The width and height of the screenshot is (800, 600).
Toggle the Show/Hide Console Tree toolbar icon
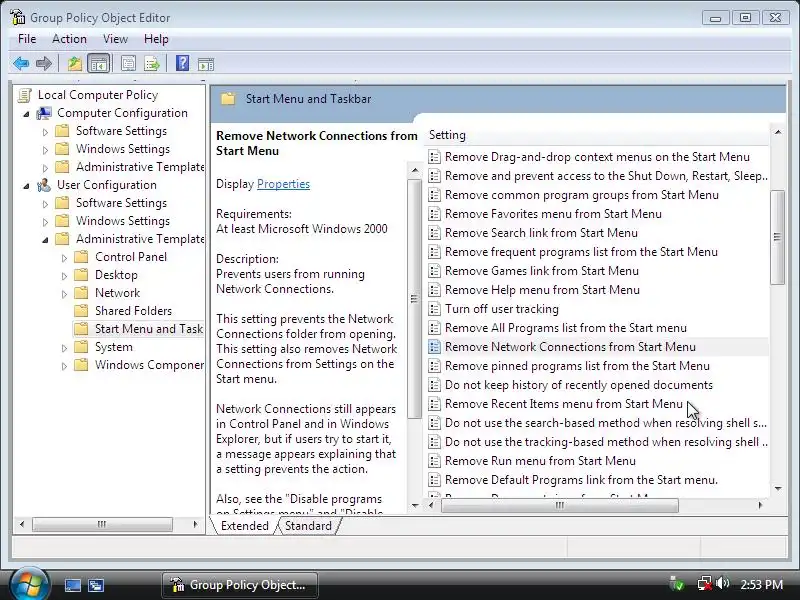(x=98, y=64)
